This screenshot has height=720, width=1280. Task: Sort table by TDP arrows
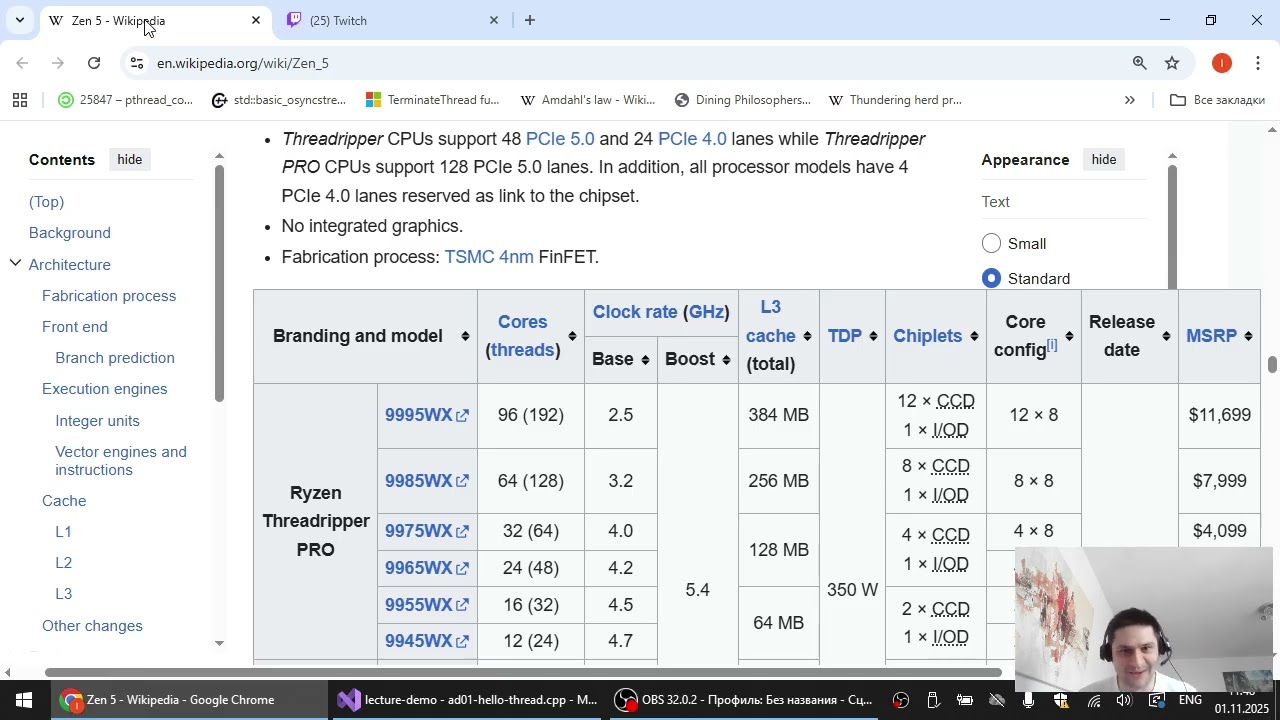click(873, 336)
